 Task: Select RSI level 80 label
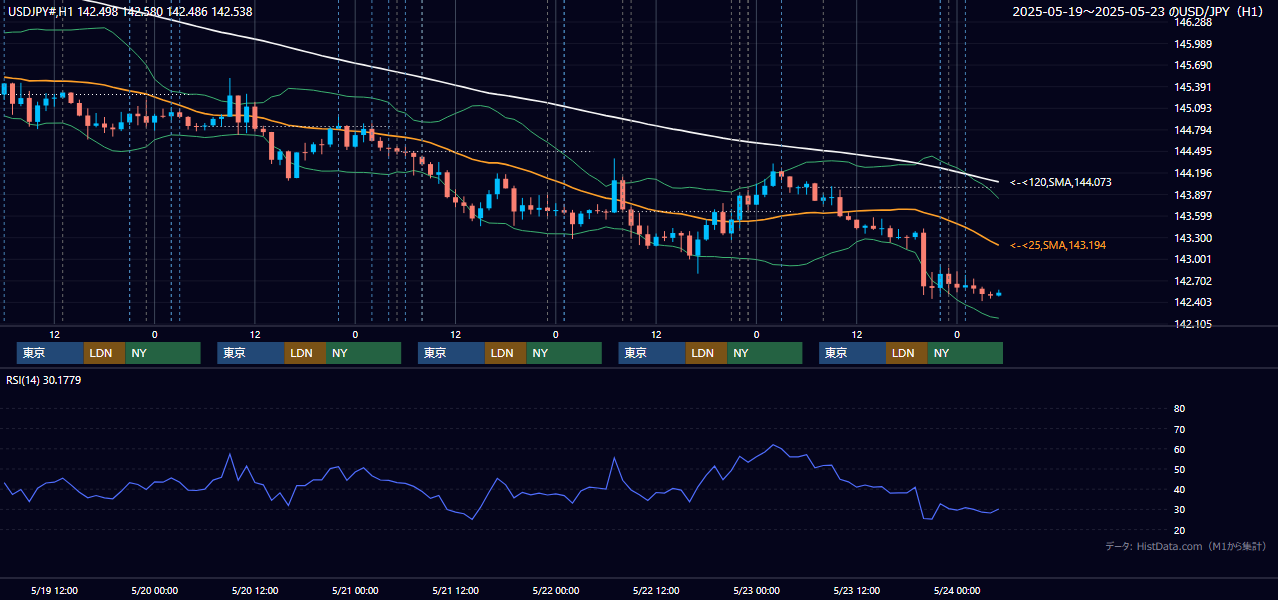1179,409
